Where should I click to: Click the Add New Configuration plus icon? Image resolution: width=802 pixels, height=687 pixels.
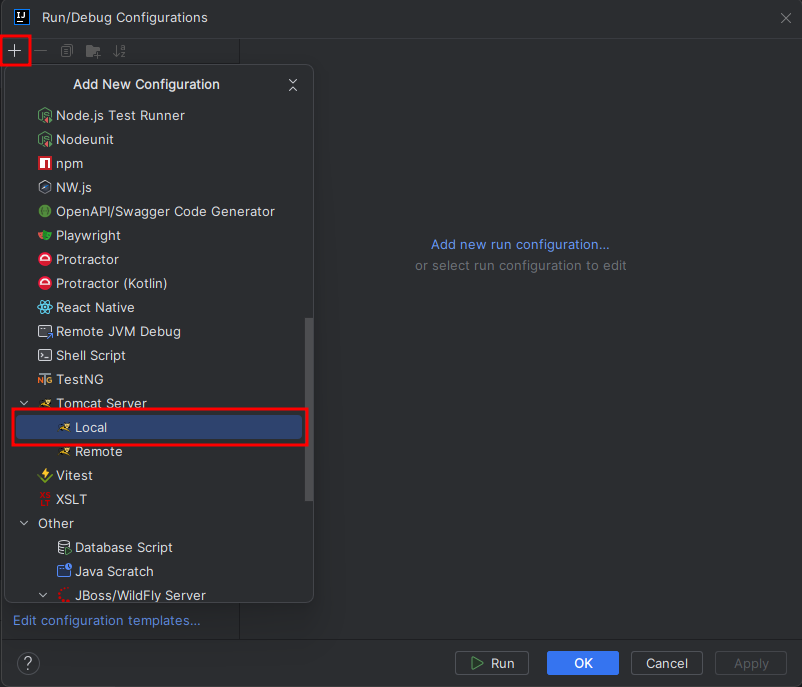[x=15, y=51]
